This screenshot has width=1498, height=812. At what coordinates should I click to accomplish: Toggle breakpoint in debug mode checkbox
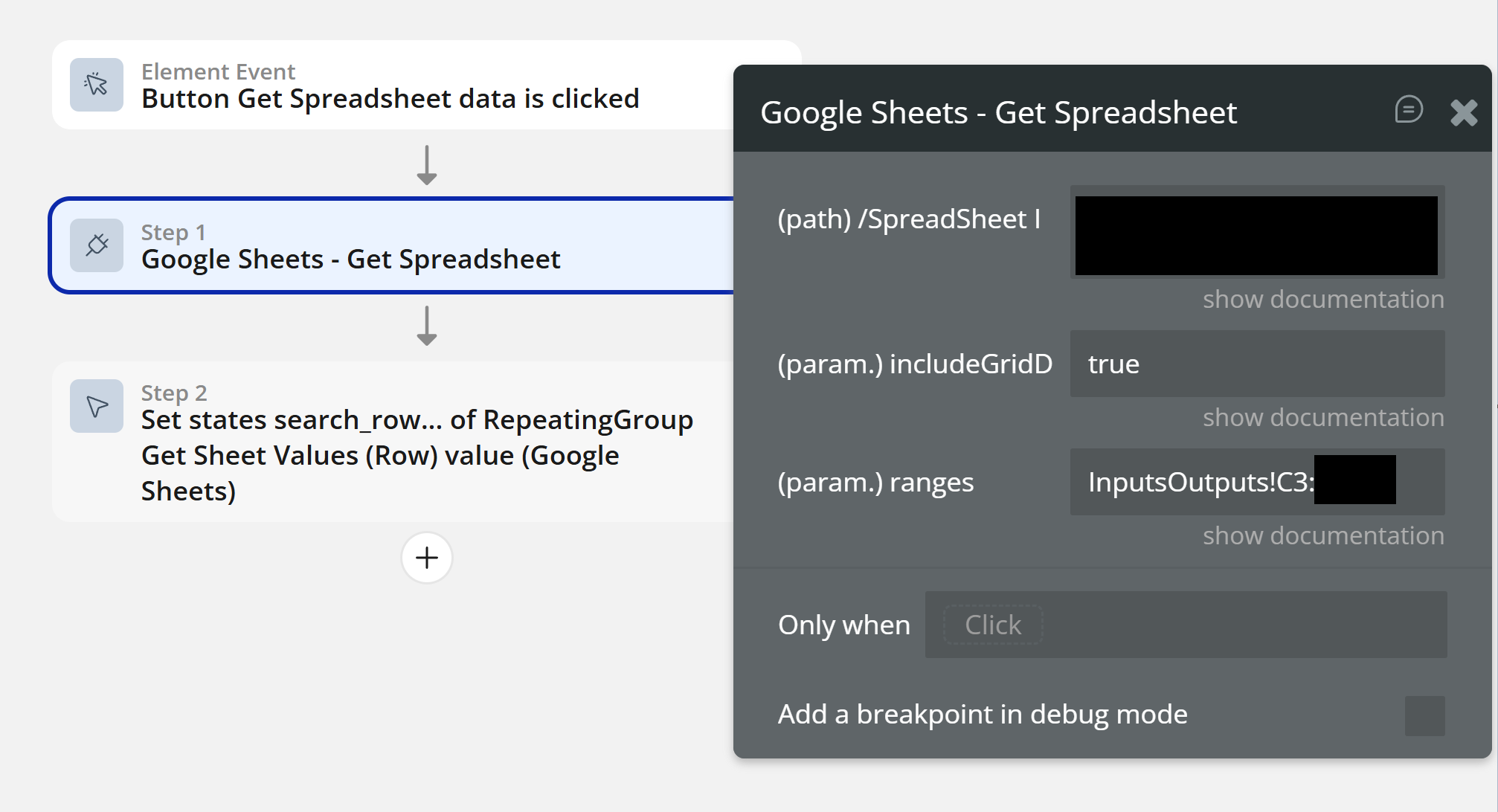pyautogui.click(x=1424, y=715)
